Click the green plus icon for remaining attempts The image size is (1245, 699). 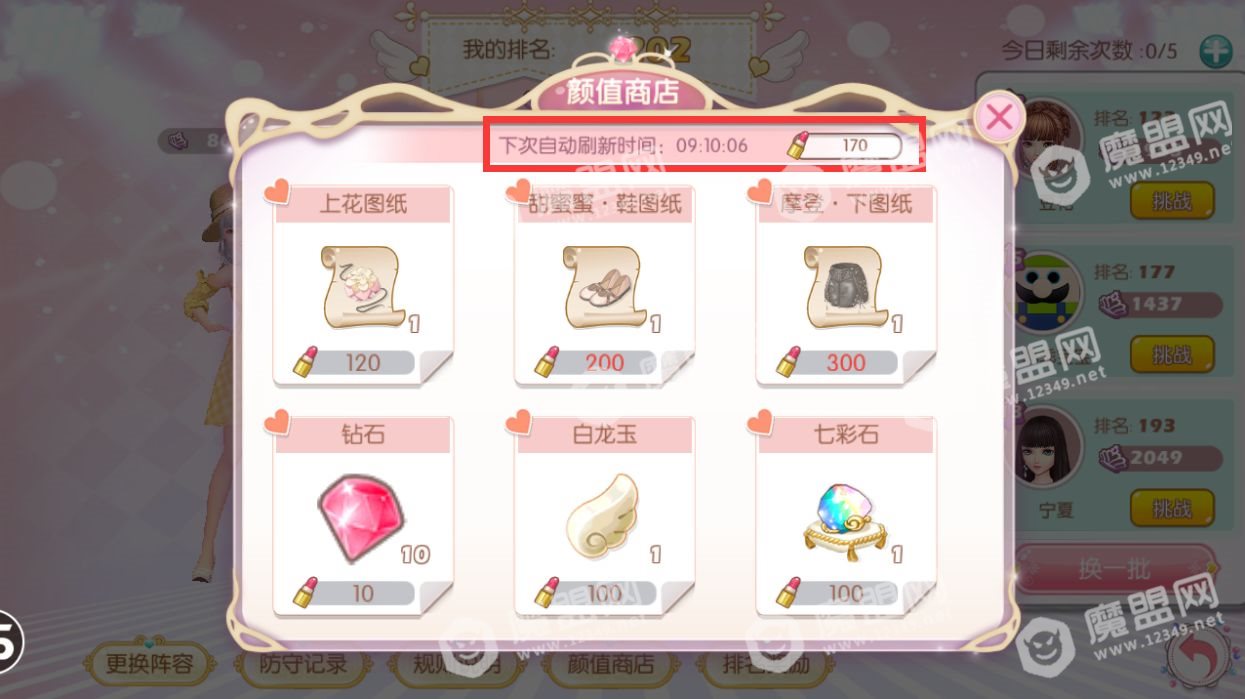pyautogui.click(x=1216, y=50)
